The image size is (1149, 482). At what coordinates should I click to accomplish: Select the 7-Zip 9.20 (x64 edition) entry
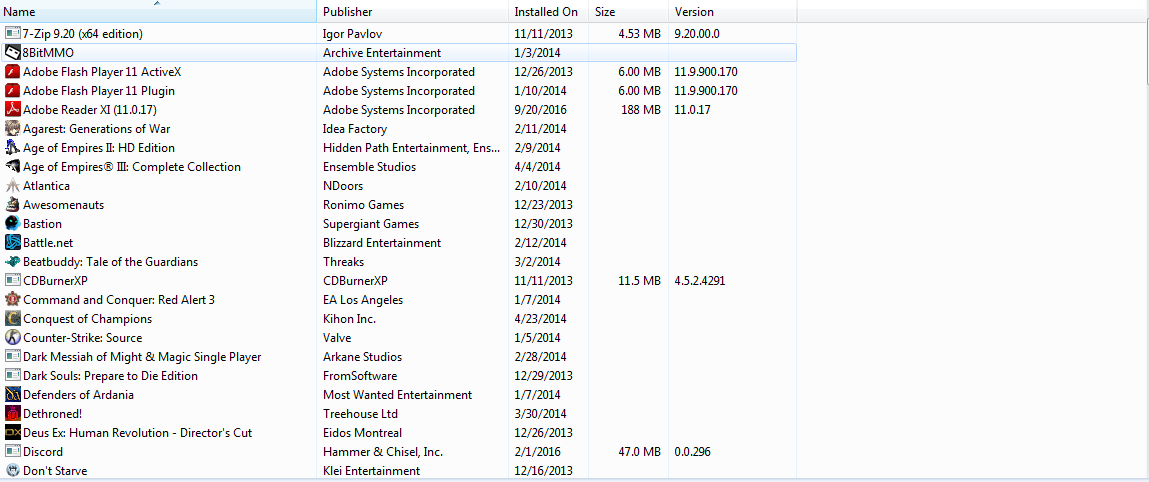point(83,34)
